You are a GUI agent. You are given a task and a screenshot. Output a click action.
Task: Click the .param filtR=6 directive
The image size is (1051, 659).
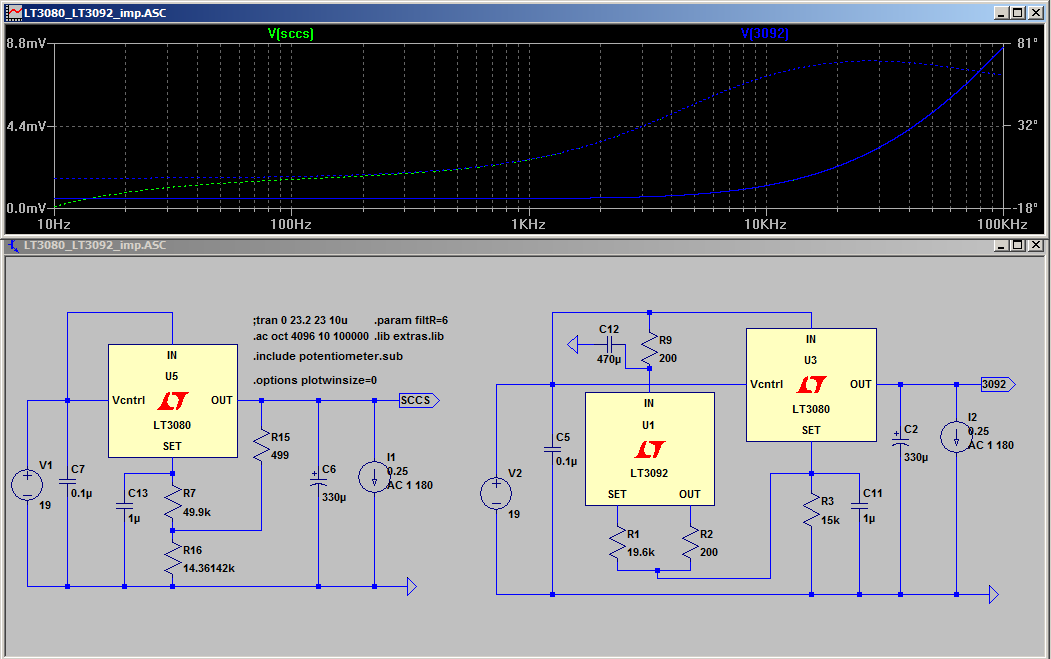tap(411, 320)
